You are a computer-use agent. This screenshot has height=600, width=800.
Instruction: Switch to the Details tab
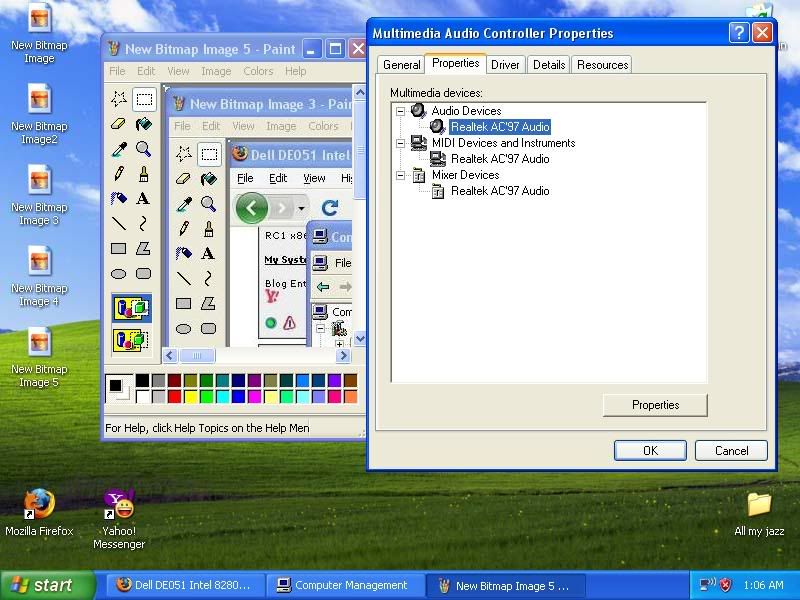549,65
